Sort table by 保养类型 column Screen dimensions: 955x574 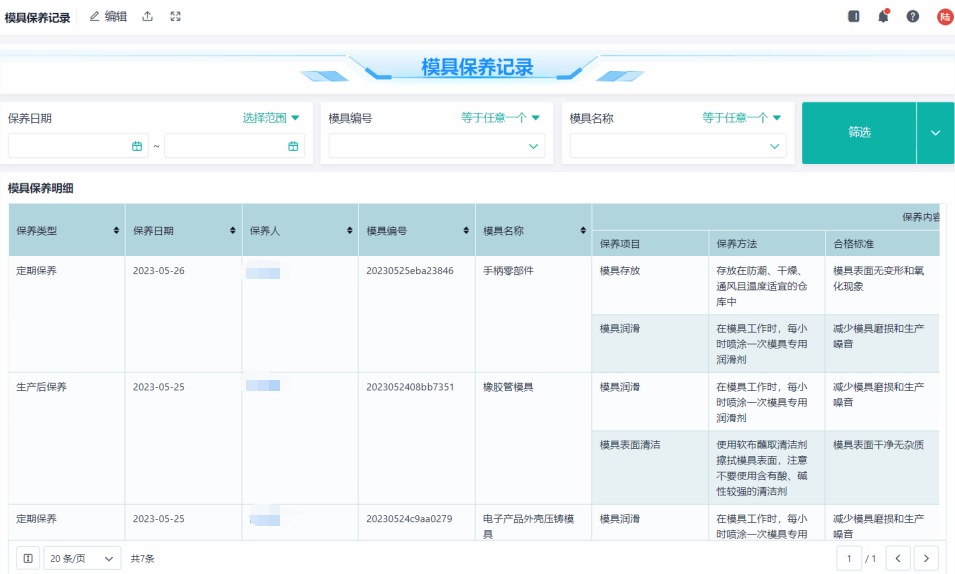point(117,231)
